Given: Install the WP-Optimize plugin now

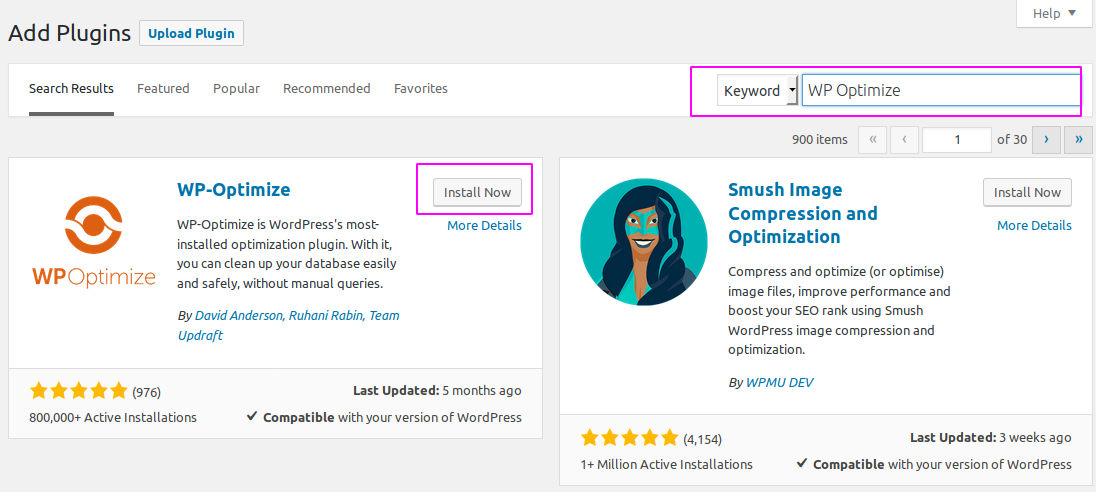Looking at the screenshot, I should point(477,192).
